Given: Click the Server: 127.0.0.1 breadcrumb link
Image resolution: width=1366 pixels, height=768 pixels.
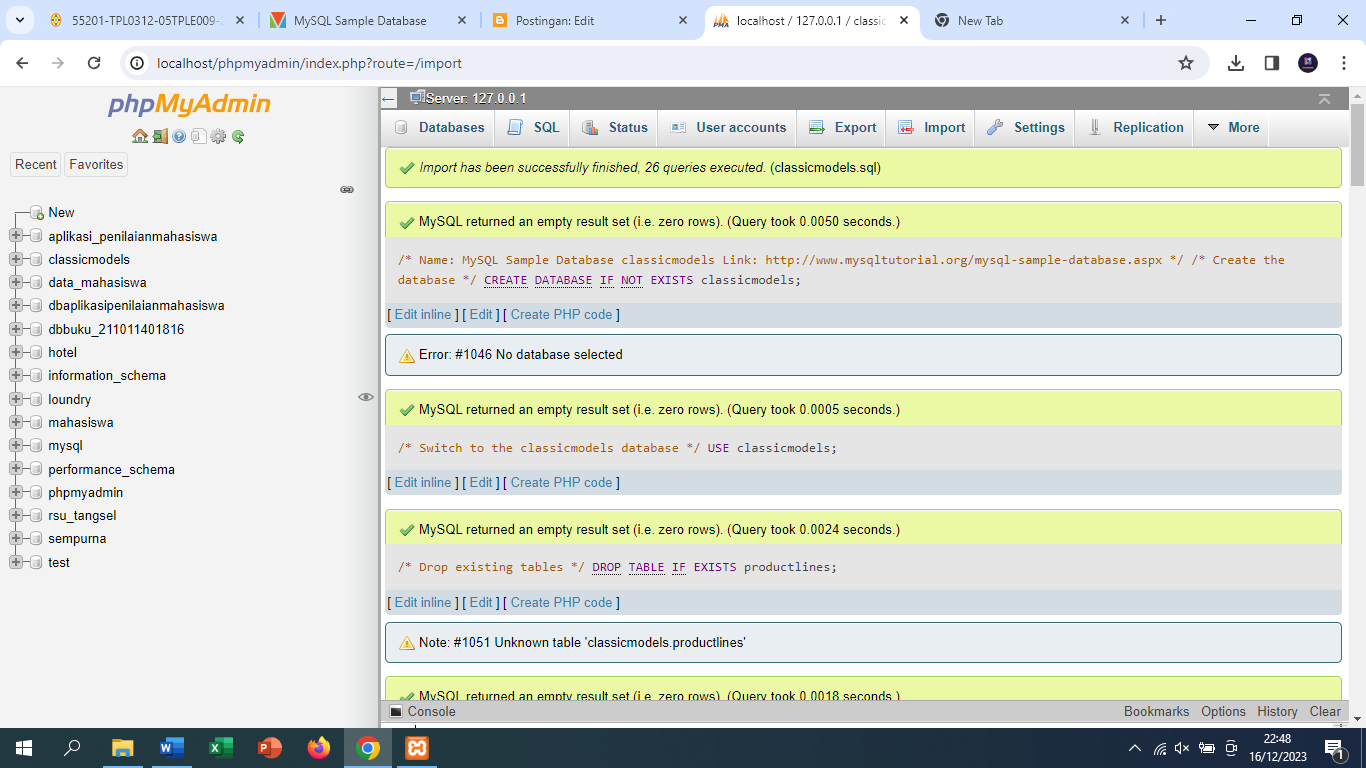Looking at the screenshot, I should tap(476, 98).
